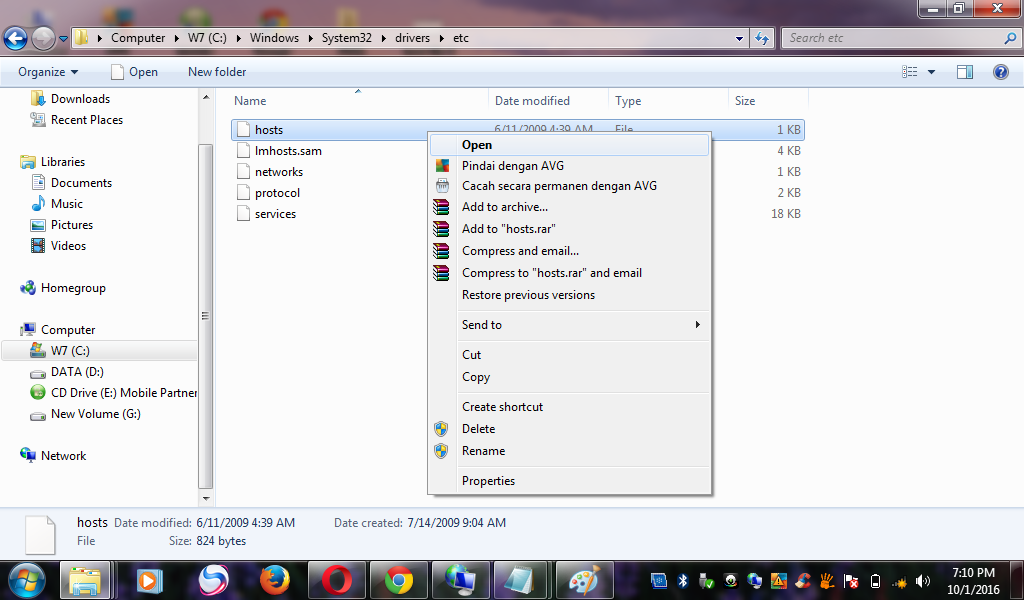Choose Copy from the context menu
1024x600 pixels.
click(569, 377)
